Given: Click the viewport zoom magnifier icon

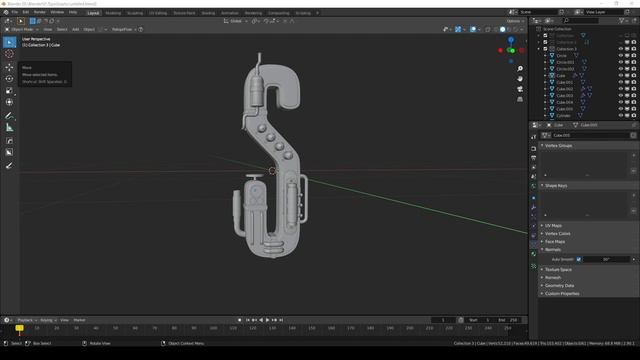Looking at the screenshot, I should pyautogui.click(x=520, y=69).
